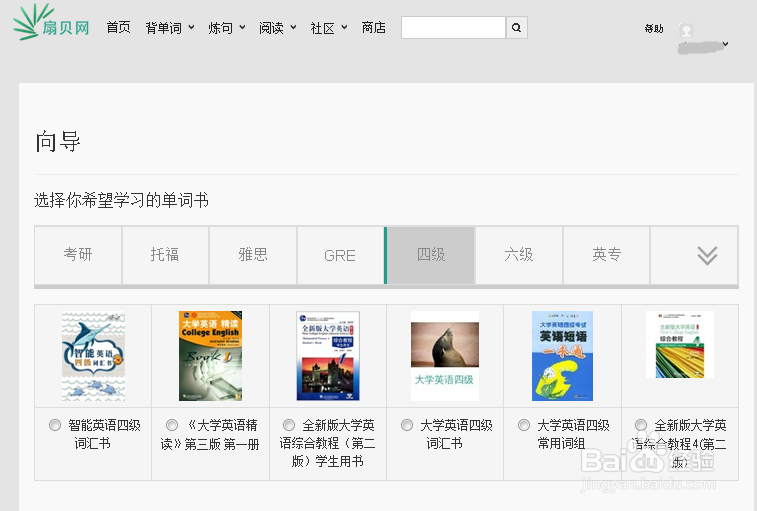Click the top search input field
This screenshot has width=757, height=511.
(x=453, y=28)
